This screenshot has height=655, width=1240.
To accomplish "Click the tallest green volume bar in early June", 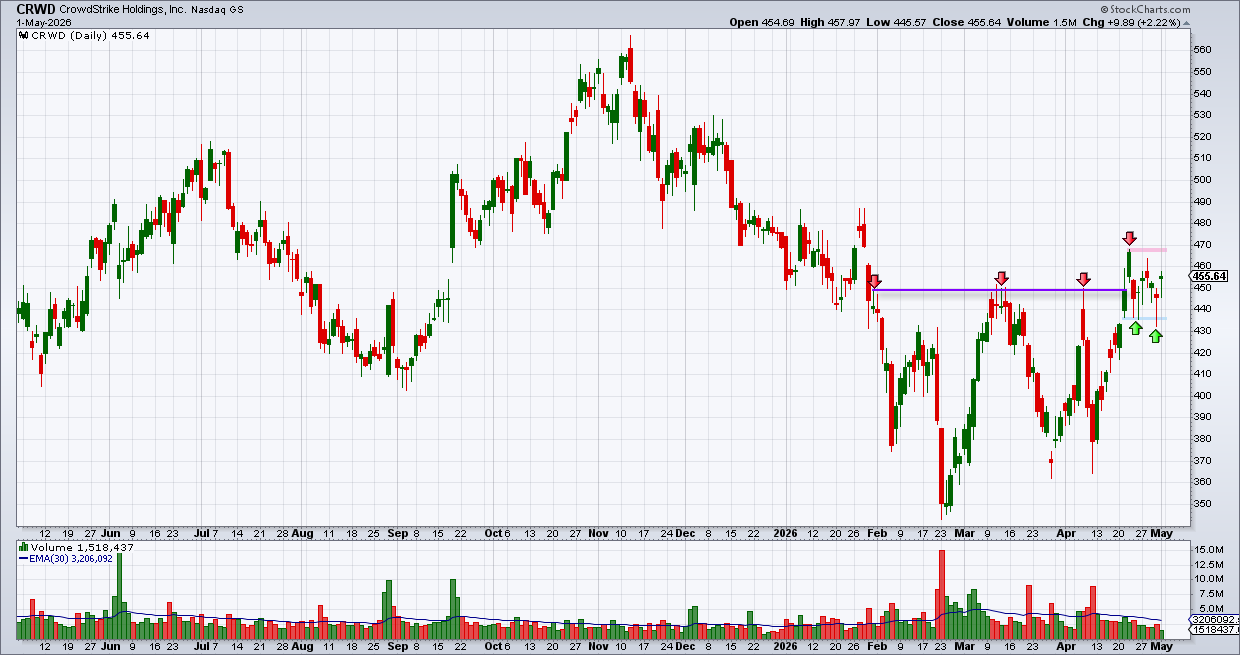I will [120, 595].
